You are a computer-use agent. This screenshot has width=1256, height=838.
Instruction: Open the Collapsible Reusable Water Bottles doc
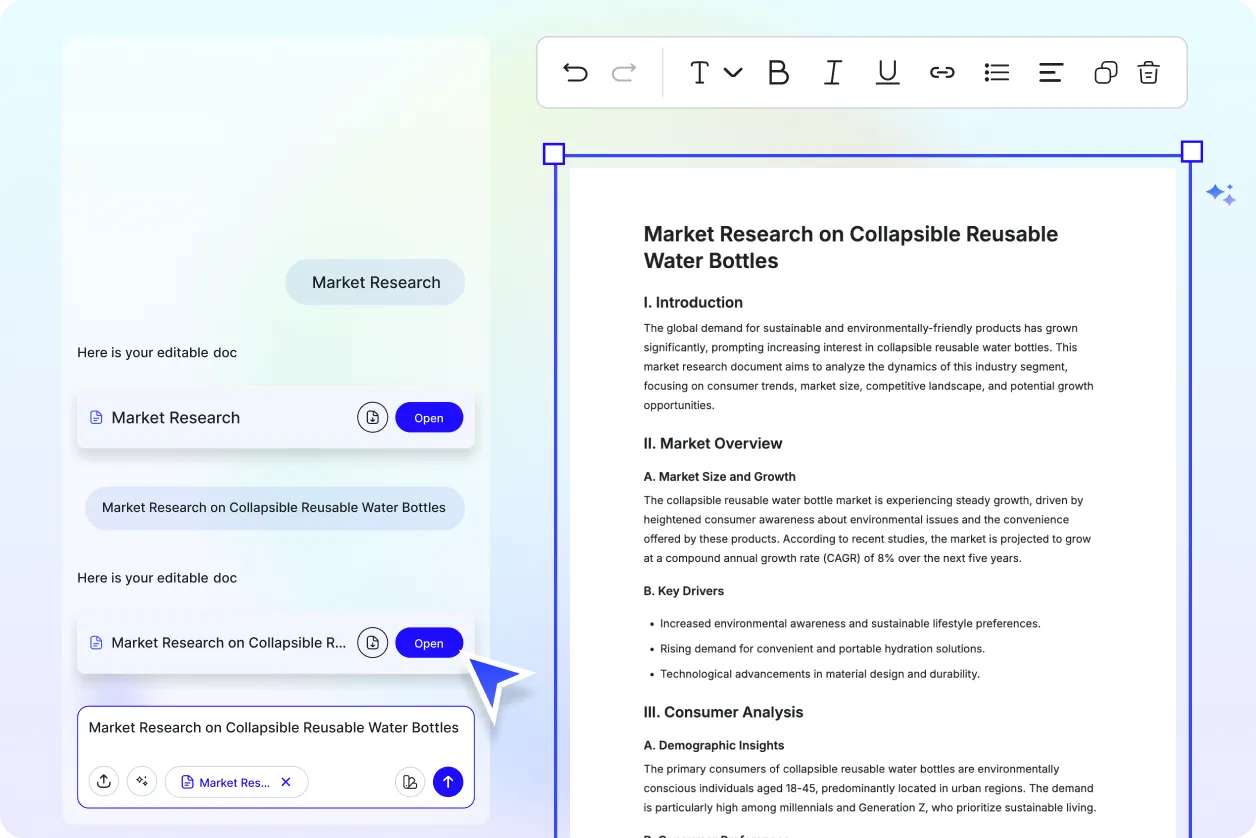(429, 643)
